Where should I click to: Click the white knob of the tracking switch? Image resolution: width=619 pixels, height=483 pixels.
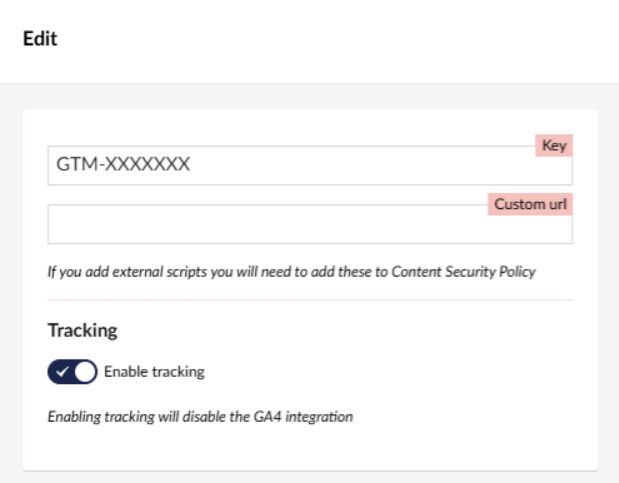85,372
